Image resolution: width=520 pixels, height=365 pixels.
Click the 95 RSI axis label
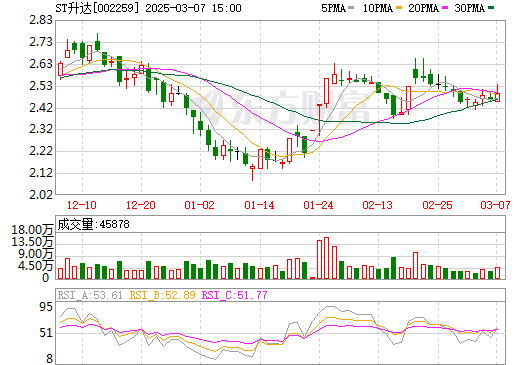point(46,307)
